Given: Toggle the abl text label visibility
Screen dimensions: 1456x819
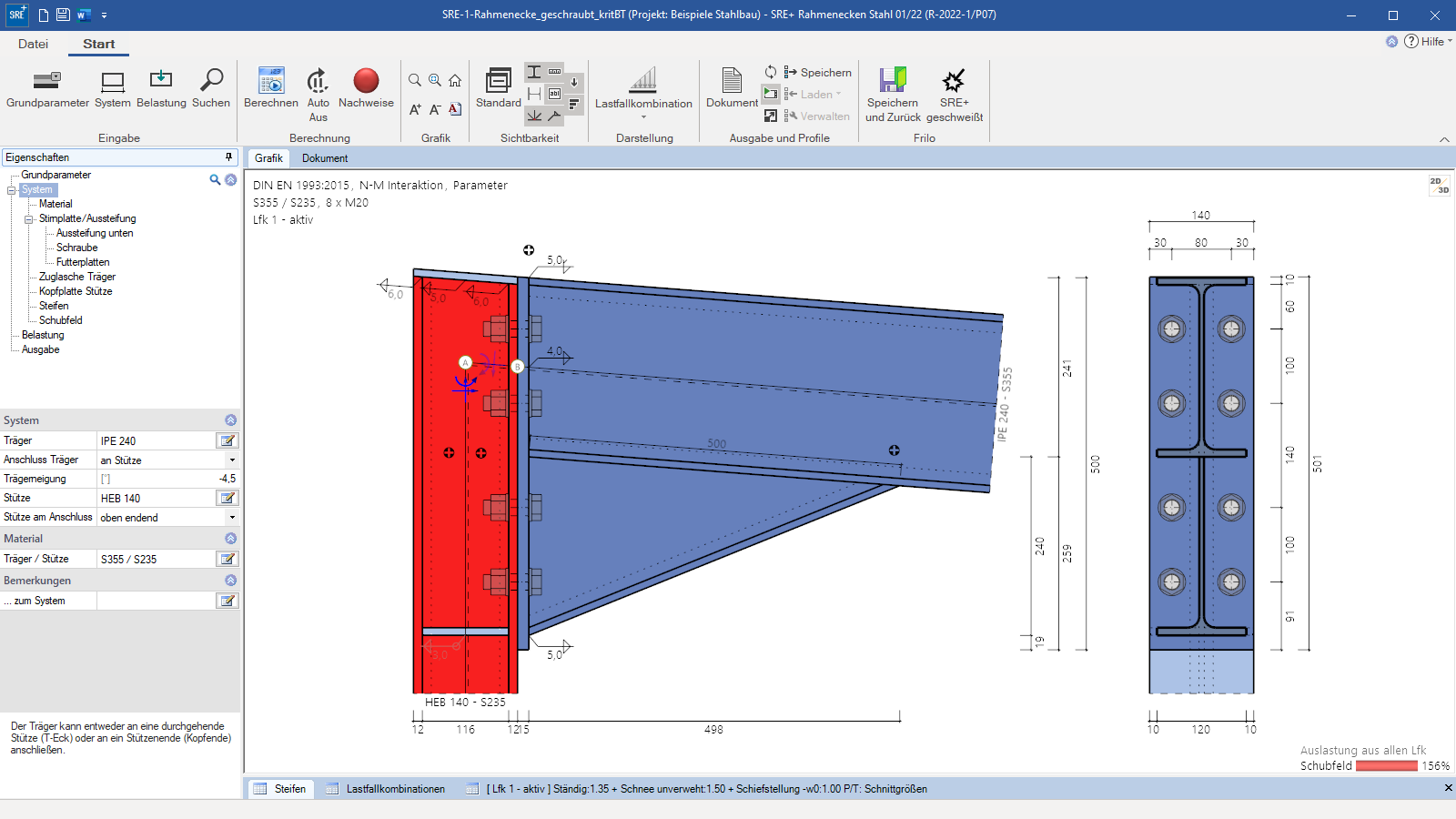Looking at the screenshot, I should pos(554,94).
